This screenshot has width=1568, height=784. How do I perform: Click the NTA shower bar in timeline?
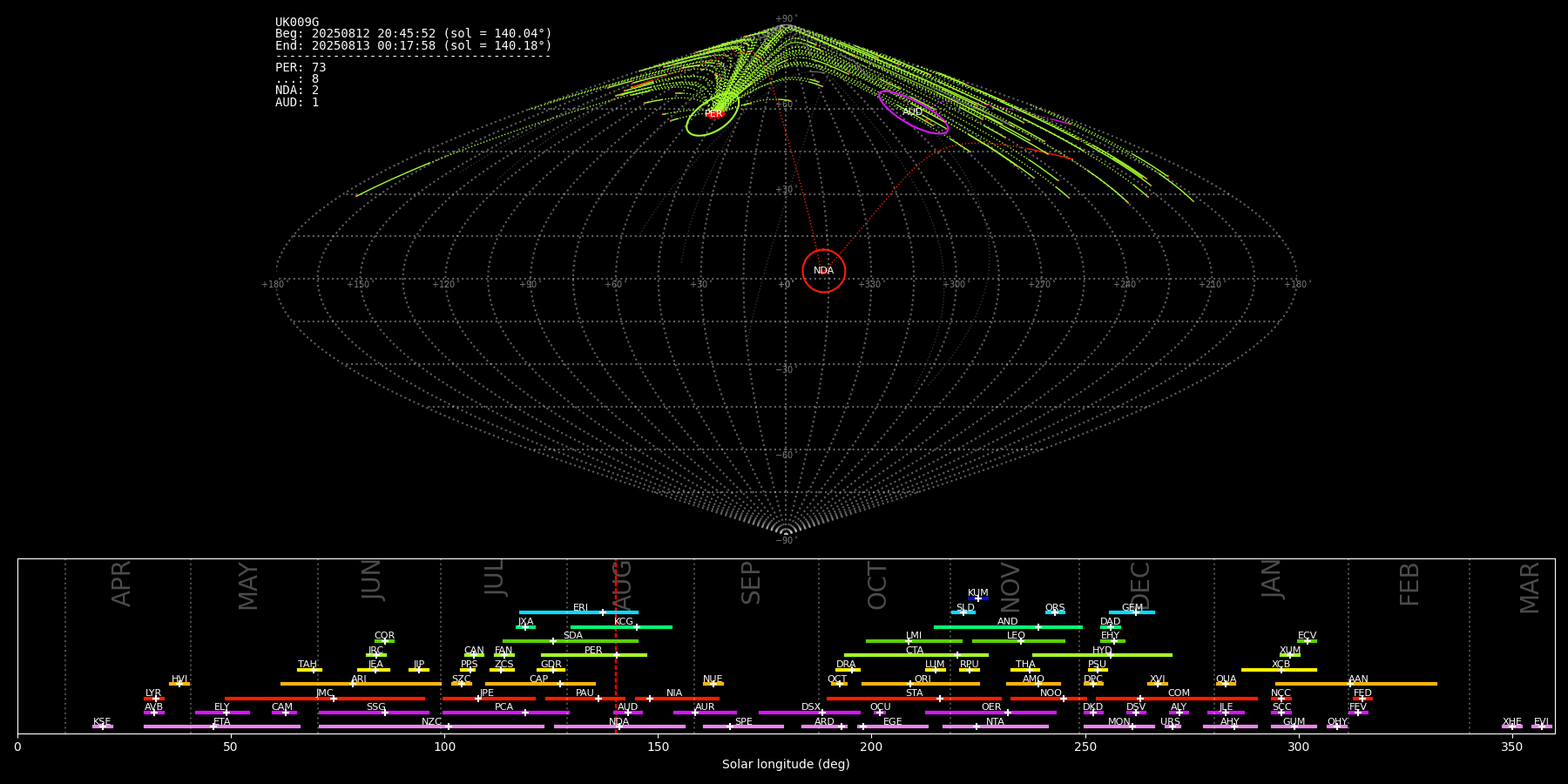[x=995, y=727]
